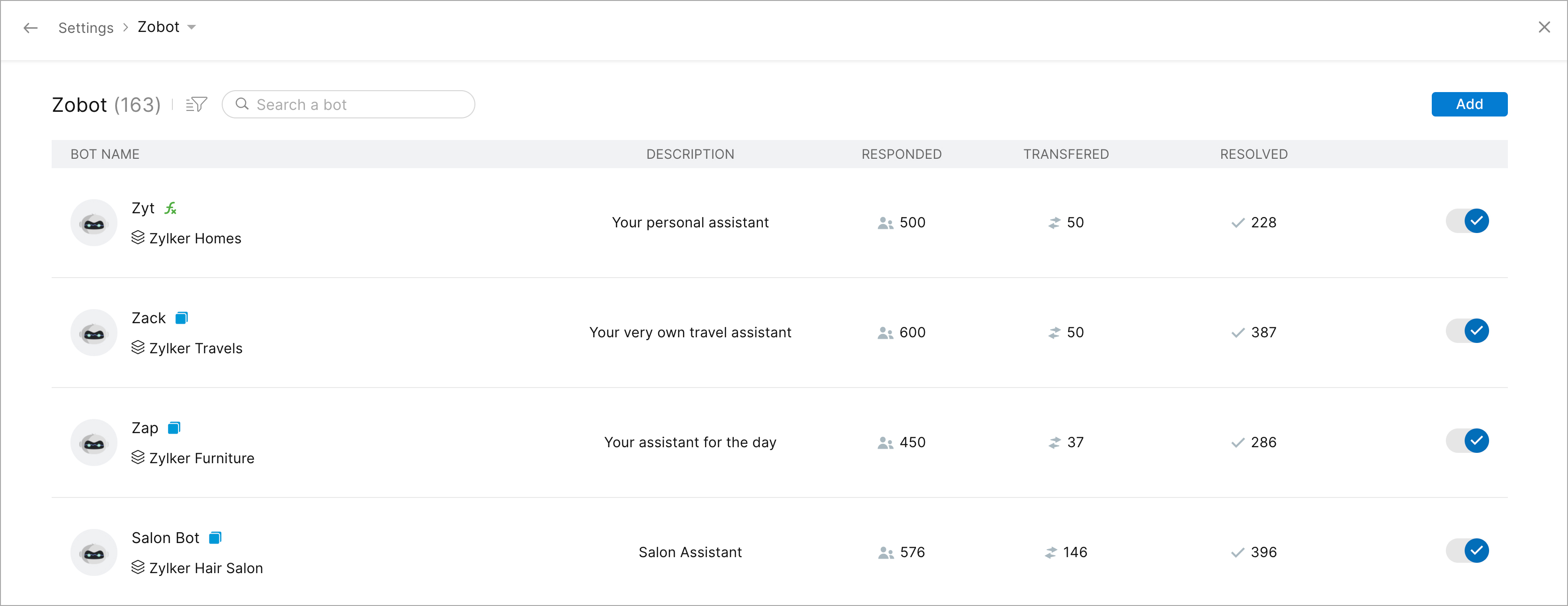
Task: Open the Zap bot avatar
Action: pos(94,443)
